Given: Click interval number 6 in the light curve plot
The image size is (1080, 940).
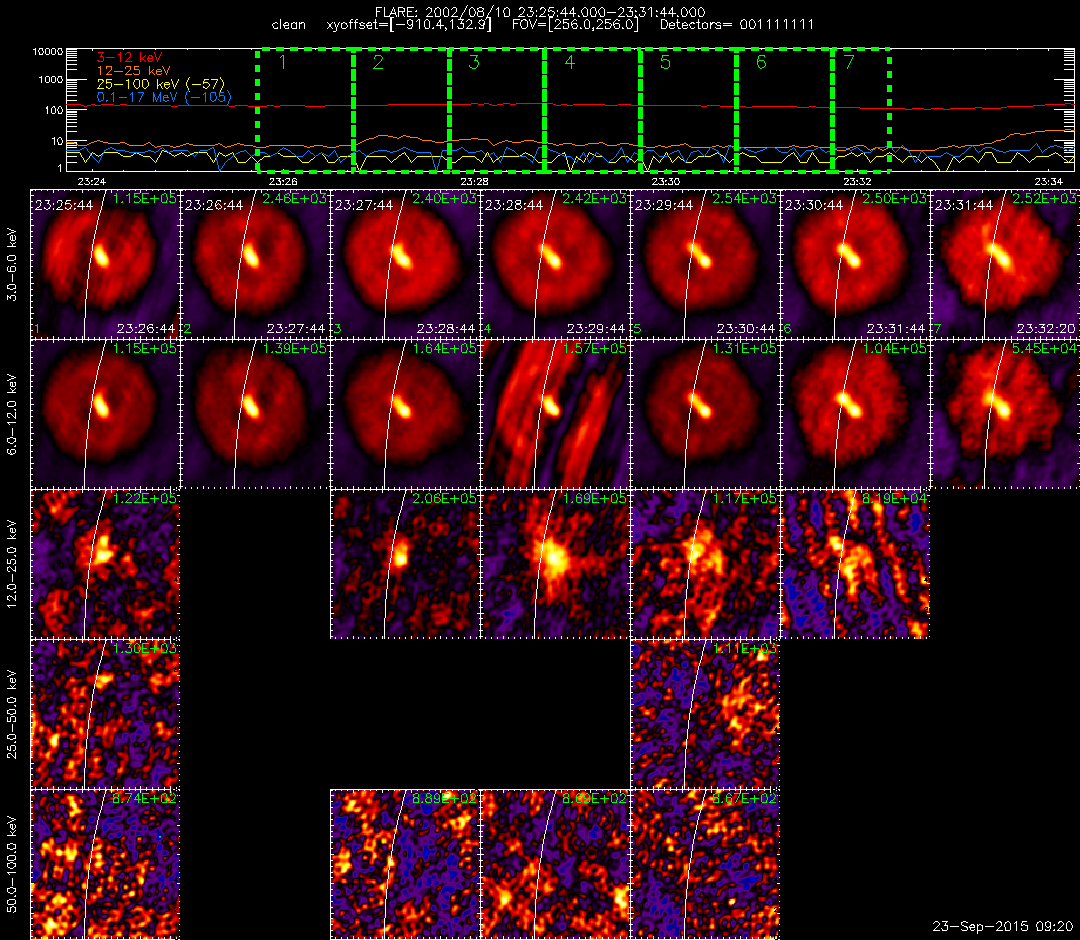Looking at the screenshot, I should pyautogui.click(x=760, y=62).
